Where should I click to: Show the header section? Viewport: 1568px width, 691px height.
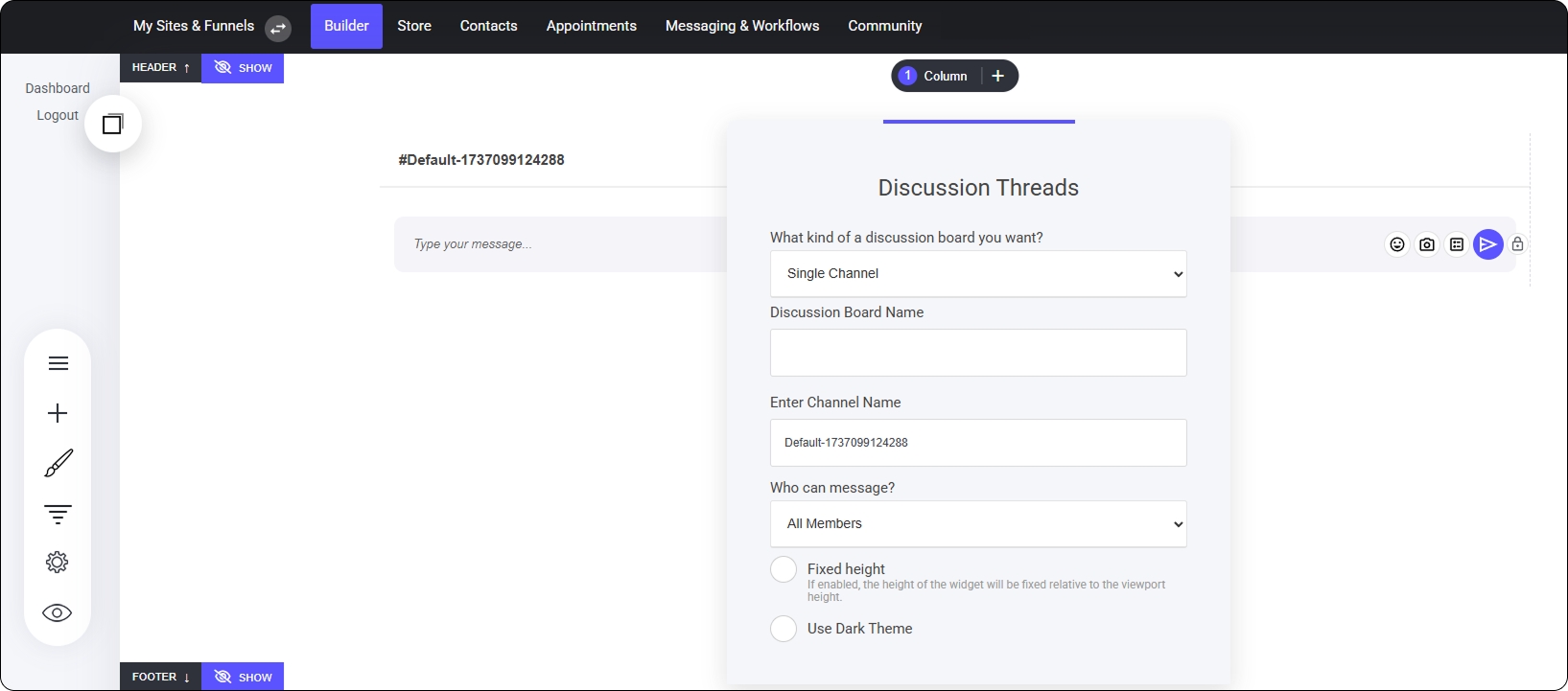click(x=243, y=68)
